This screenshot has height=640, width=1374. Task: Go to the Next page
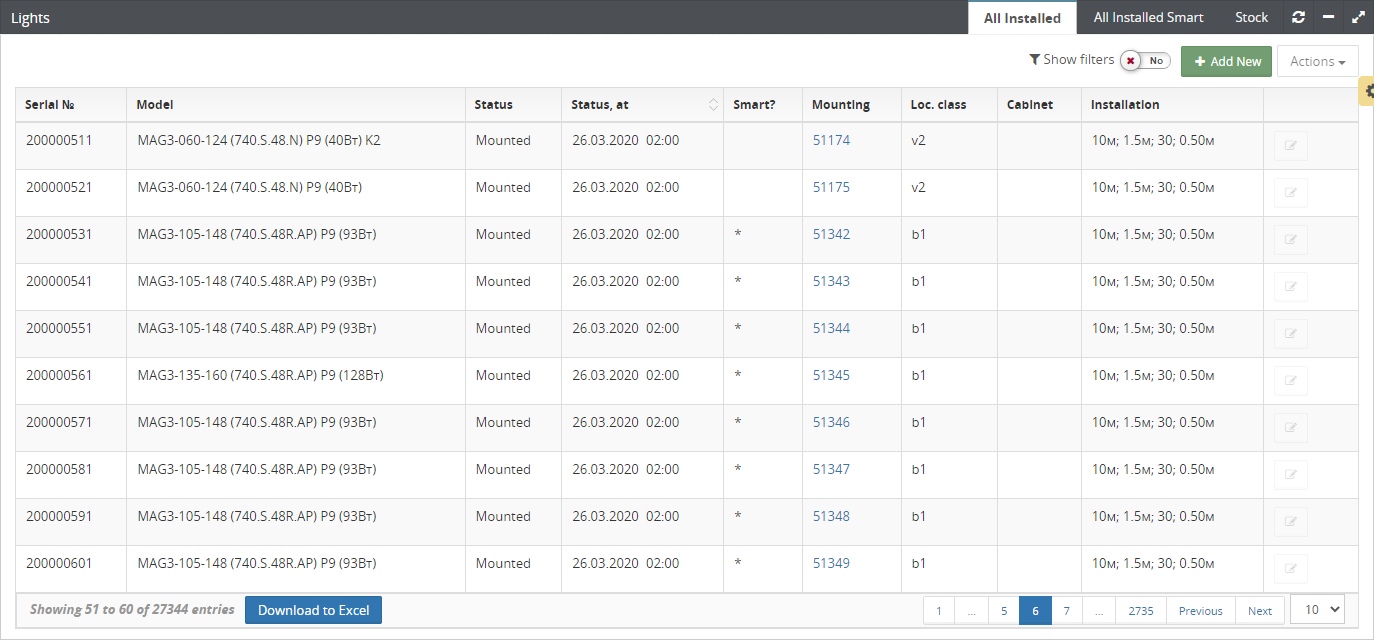1259,611
